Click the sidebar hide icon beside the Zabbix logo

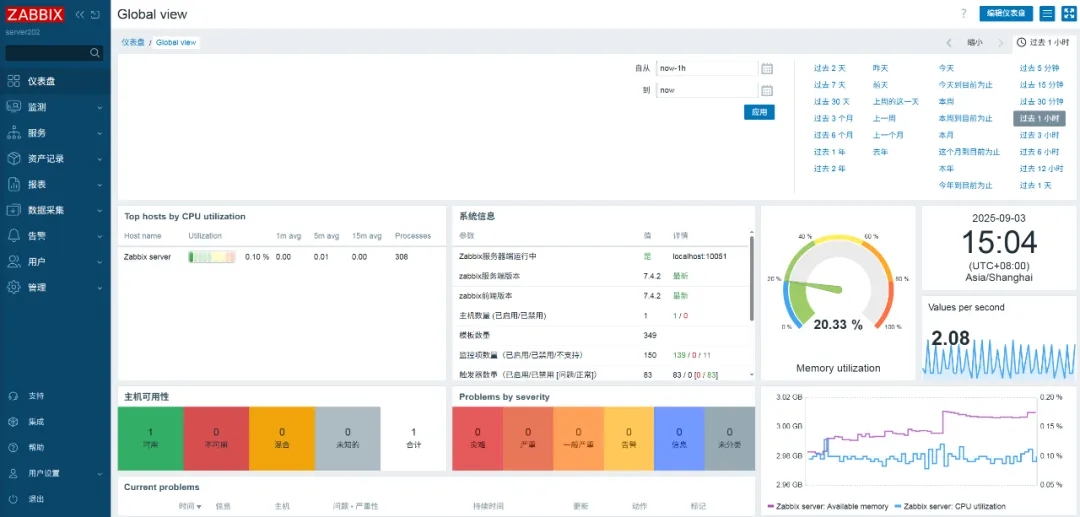pyautogui.click(x=95, y=15)
